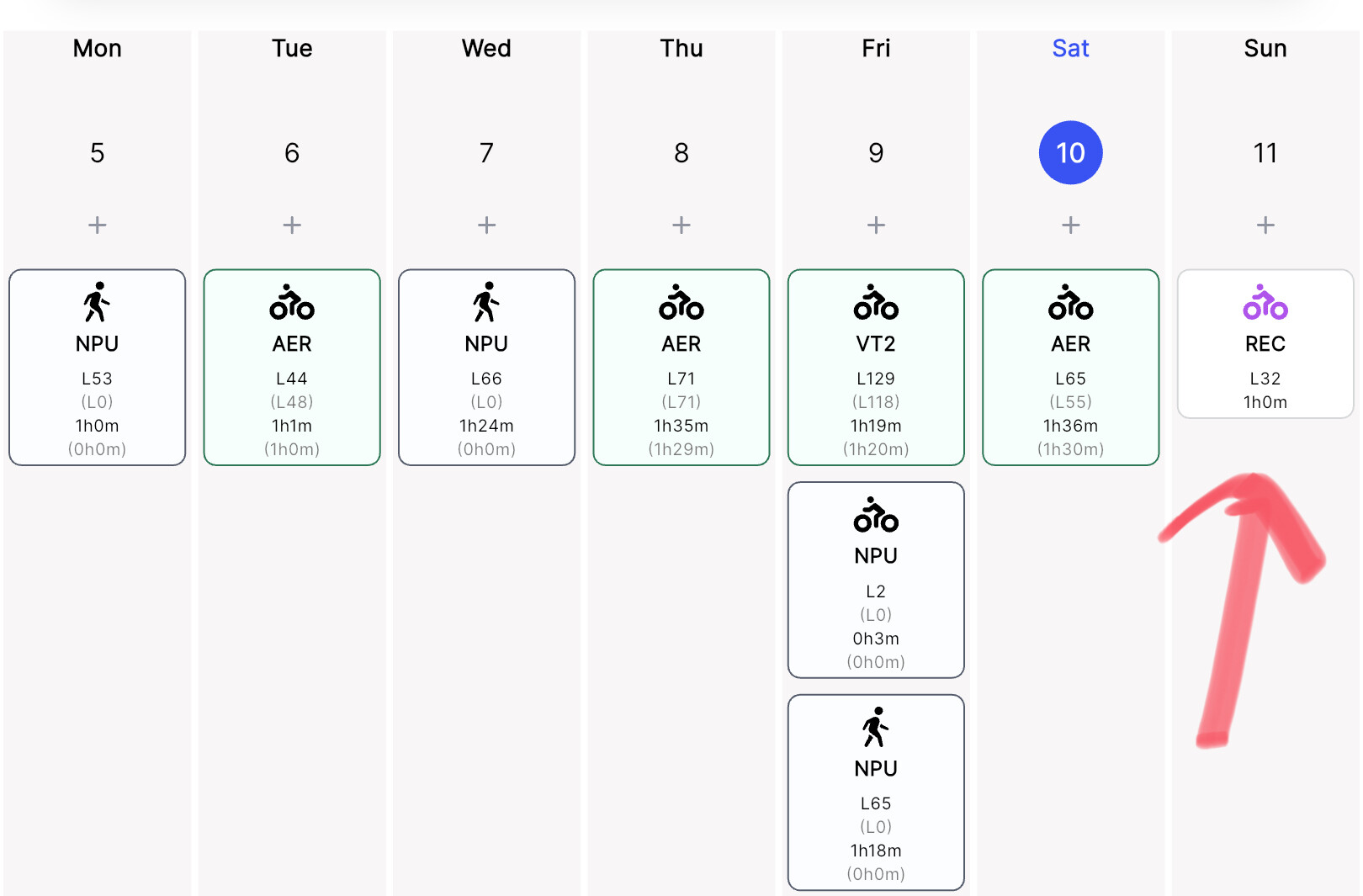Add a workout on Saturday 10
Image resolution: width=1363 pixels, height=896 pixels.
1071,225
